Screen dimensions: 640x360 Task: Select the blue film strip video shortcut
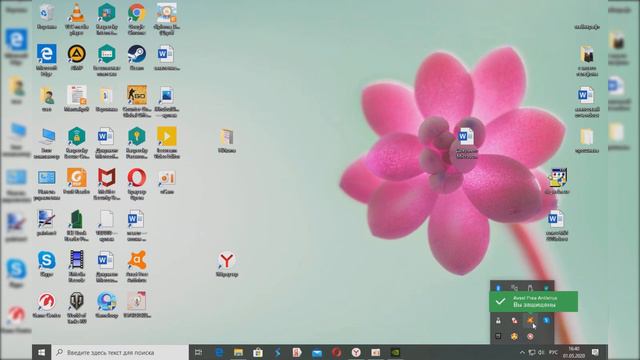76,265
